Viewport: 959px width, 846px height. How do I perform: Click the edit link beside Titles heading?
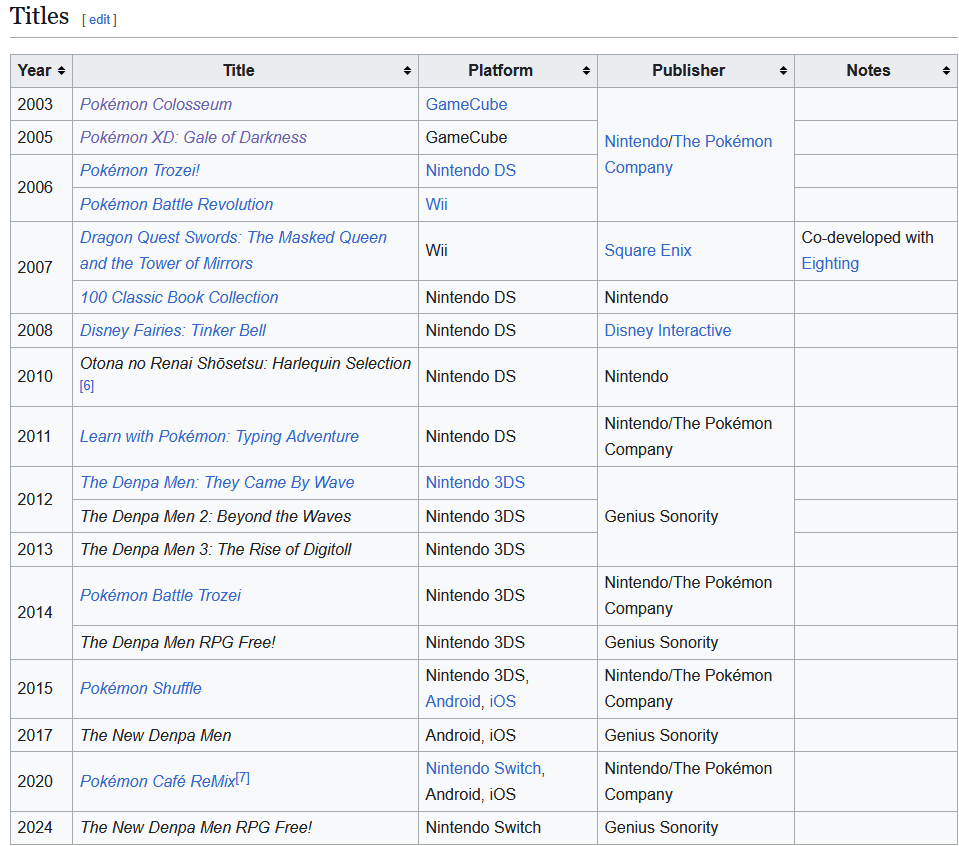click(99, 20)
